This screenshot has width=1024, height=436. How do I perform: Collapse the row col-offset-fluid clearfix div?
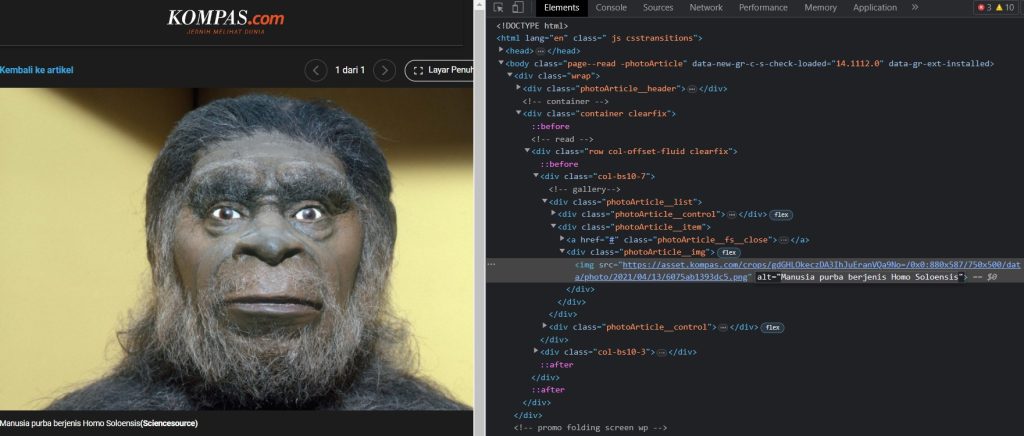click(527, 151)
